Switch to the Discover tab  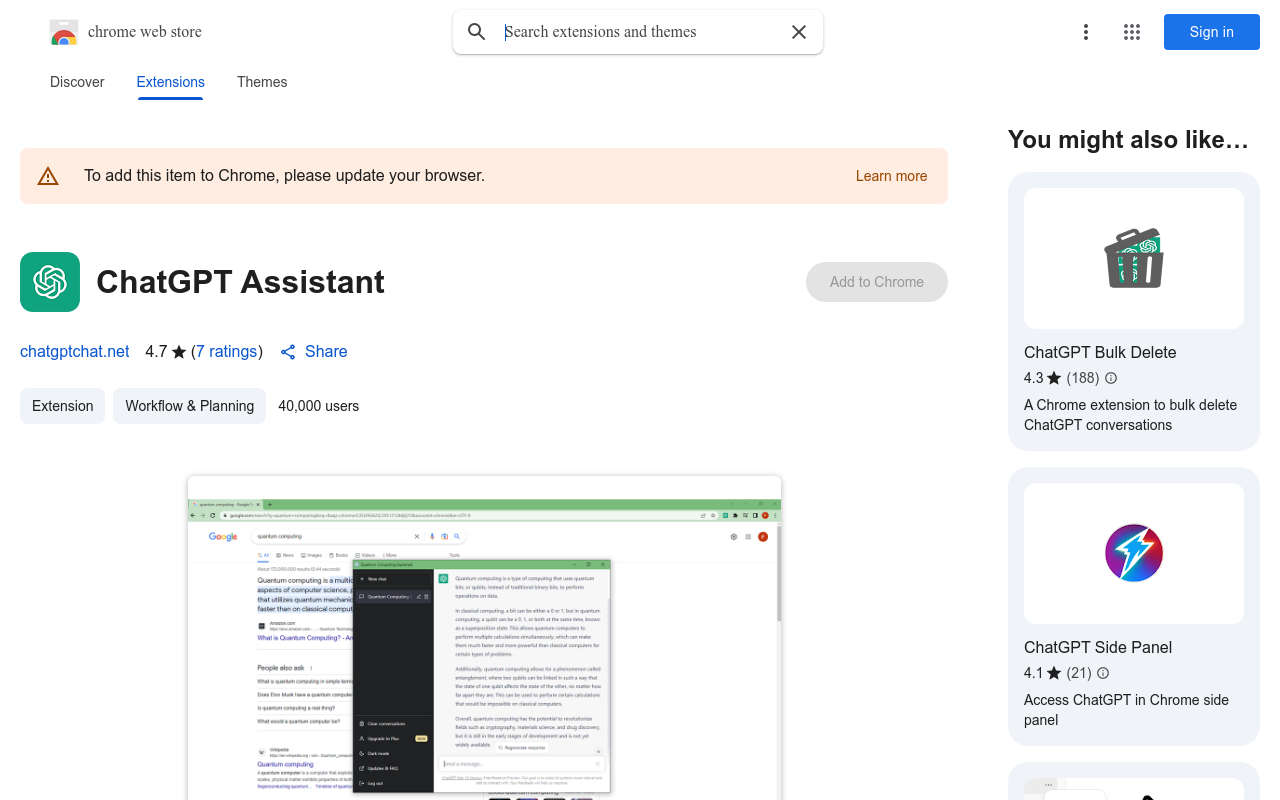[77, 82]
